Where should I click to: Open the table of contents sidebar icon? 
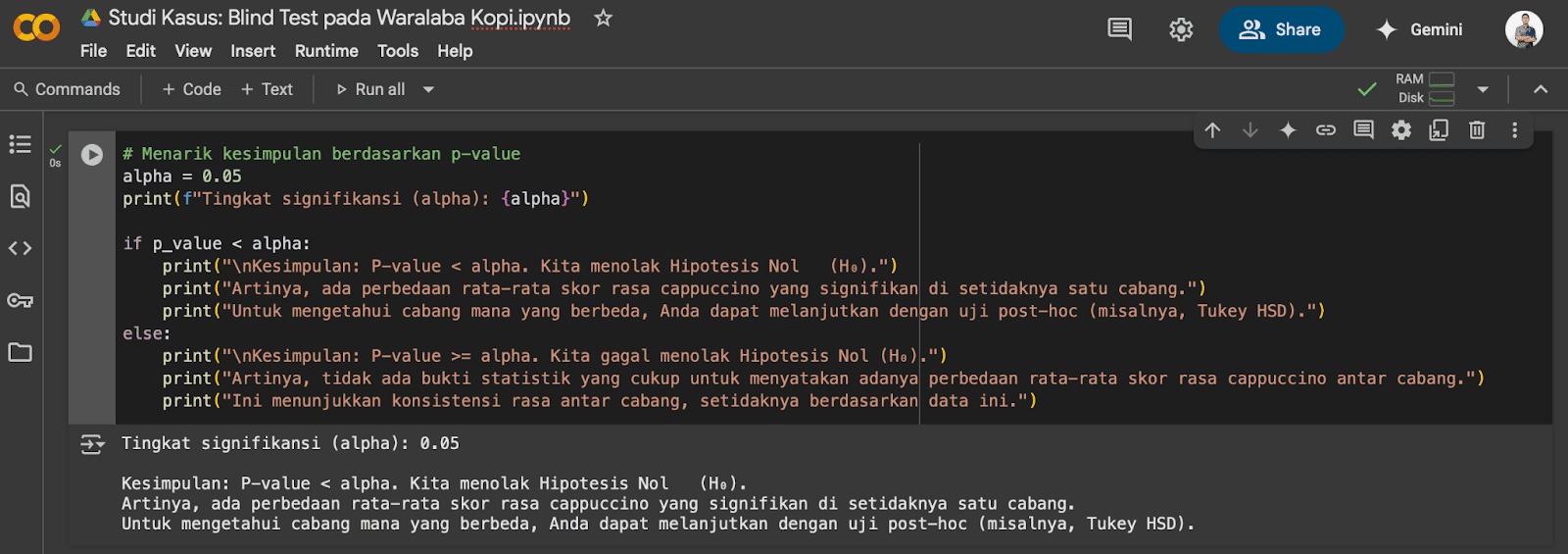tap(20, 144)
